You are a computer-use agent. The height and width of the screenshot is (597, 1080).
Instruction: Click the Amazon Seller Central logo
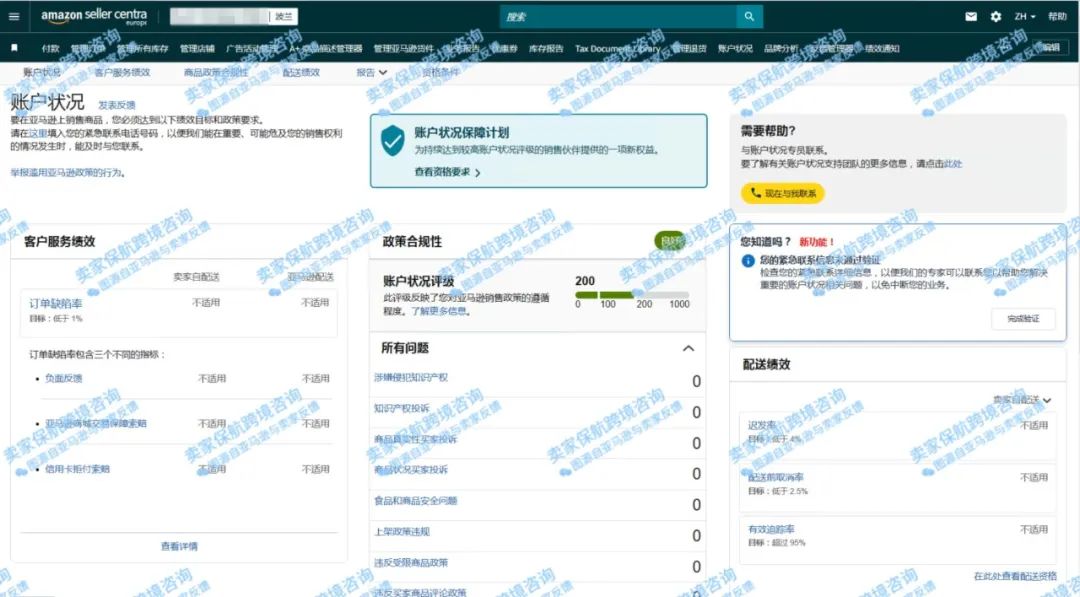click(94, 17)
